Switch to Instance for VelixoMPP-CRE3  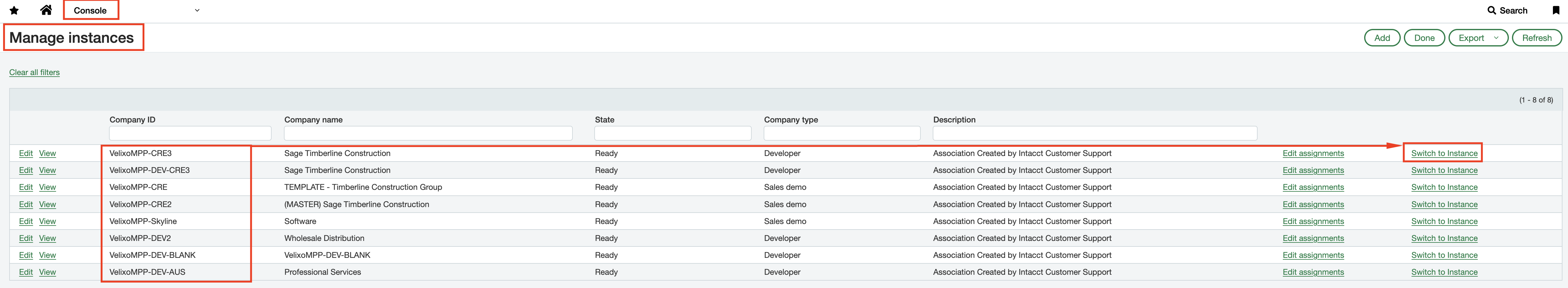click(1443, 153)
